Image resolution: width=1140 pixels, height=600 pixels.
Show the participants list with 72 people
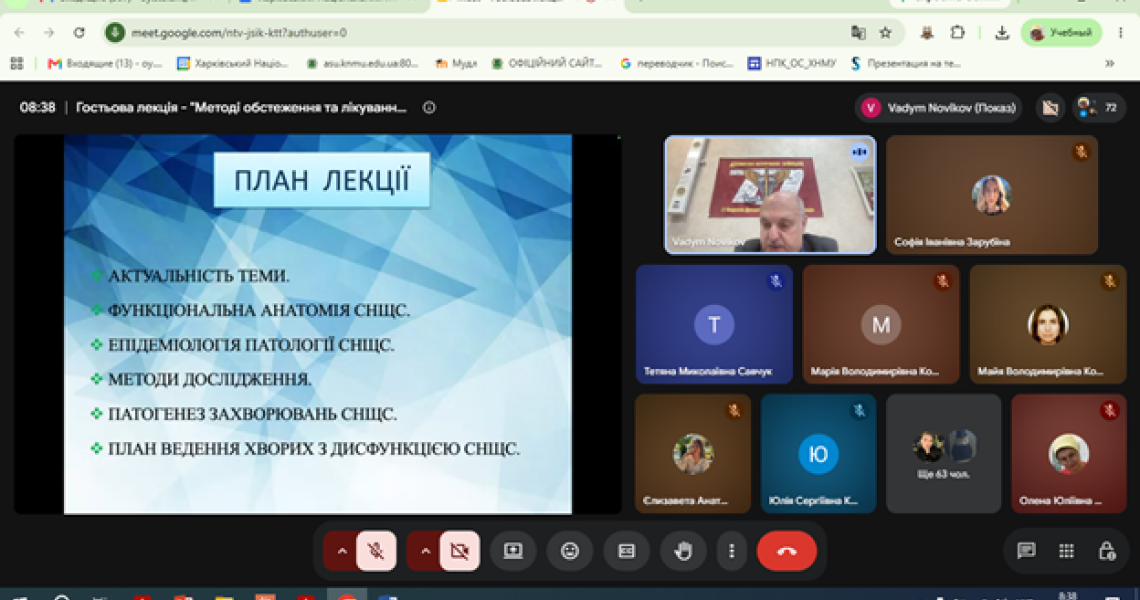click(1099, 108)
